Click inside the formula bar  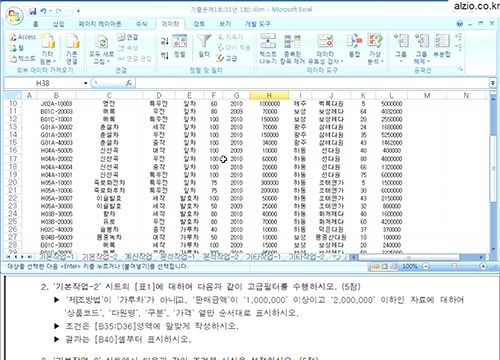tap(312, 83)
